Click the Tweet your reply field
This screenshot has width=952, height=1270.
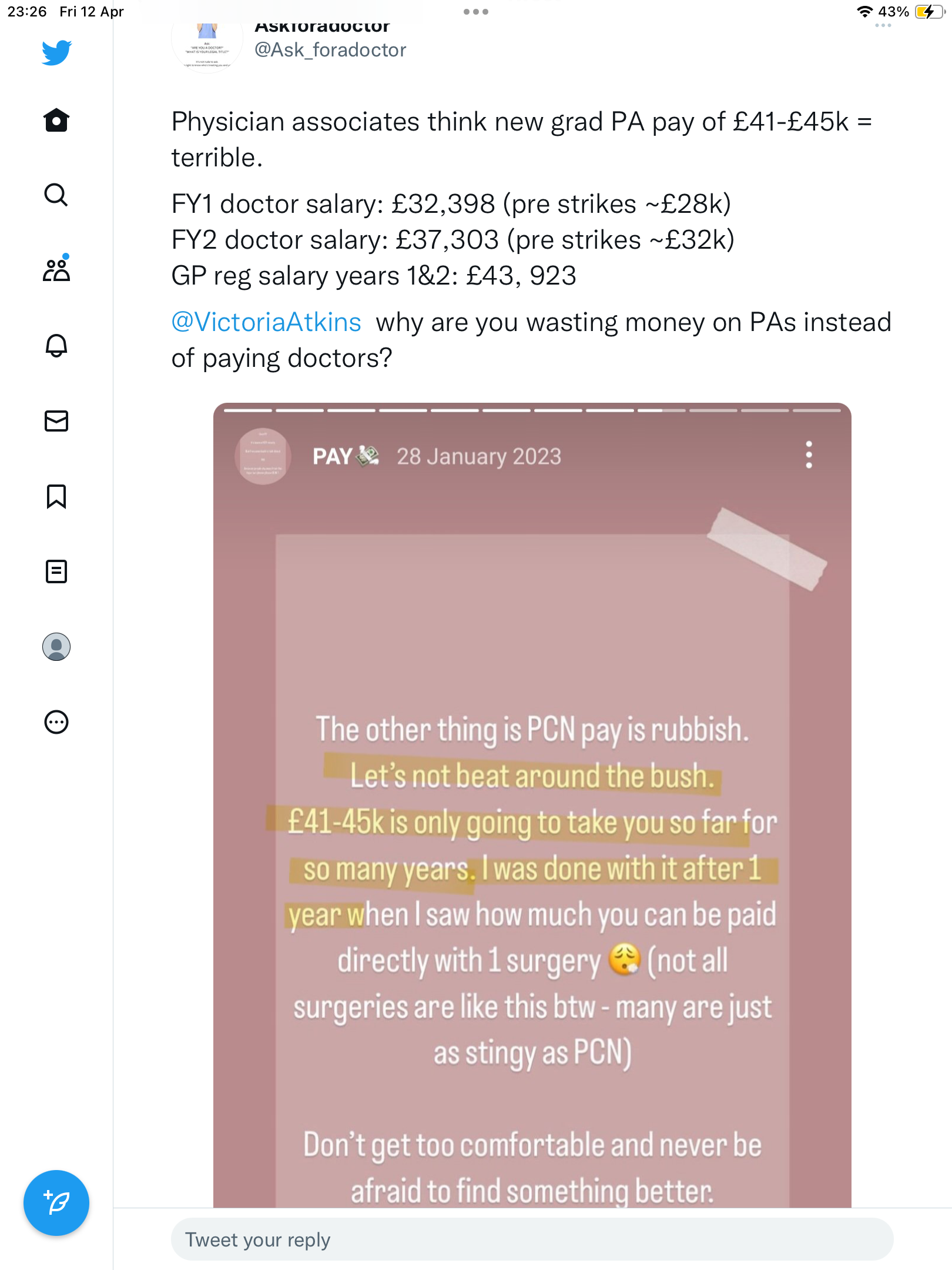point(532,1239)
